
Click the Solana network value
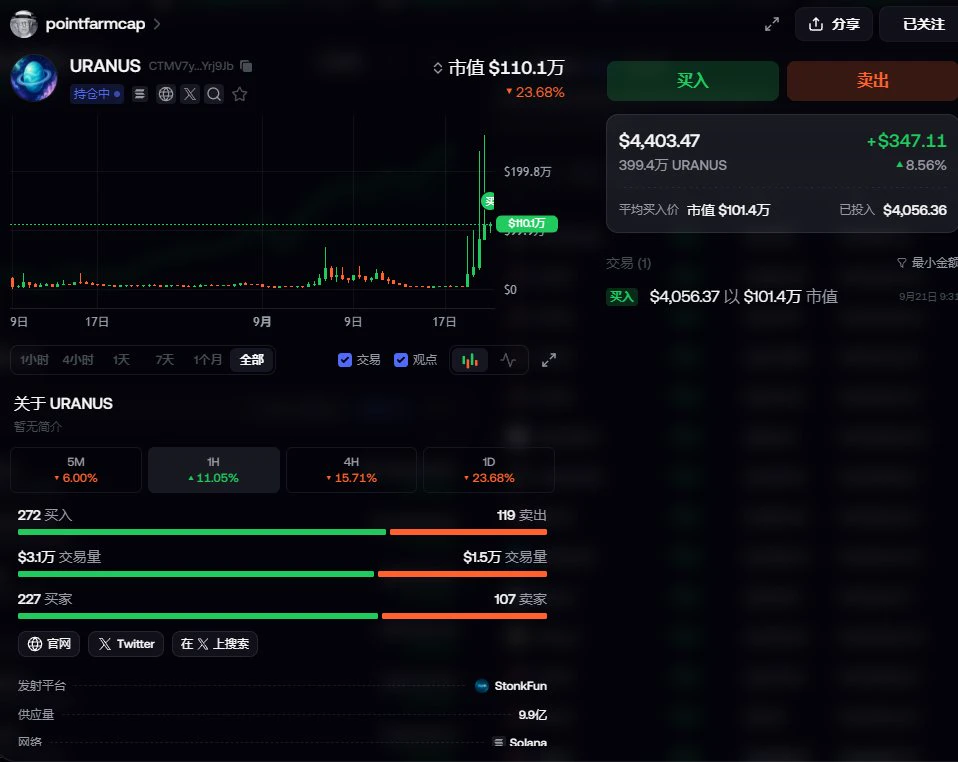coord(520,742)
